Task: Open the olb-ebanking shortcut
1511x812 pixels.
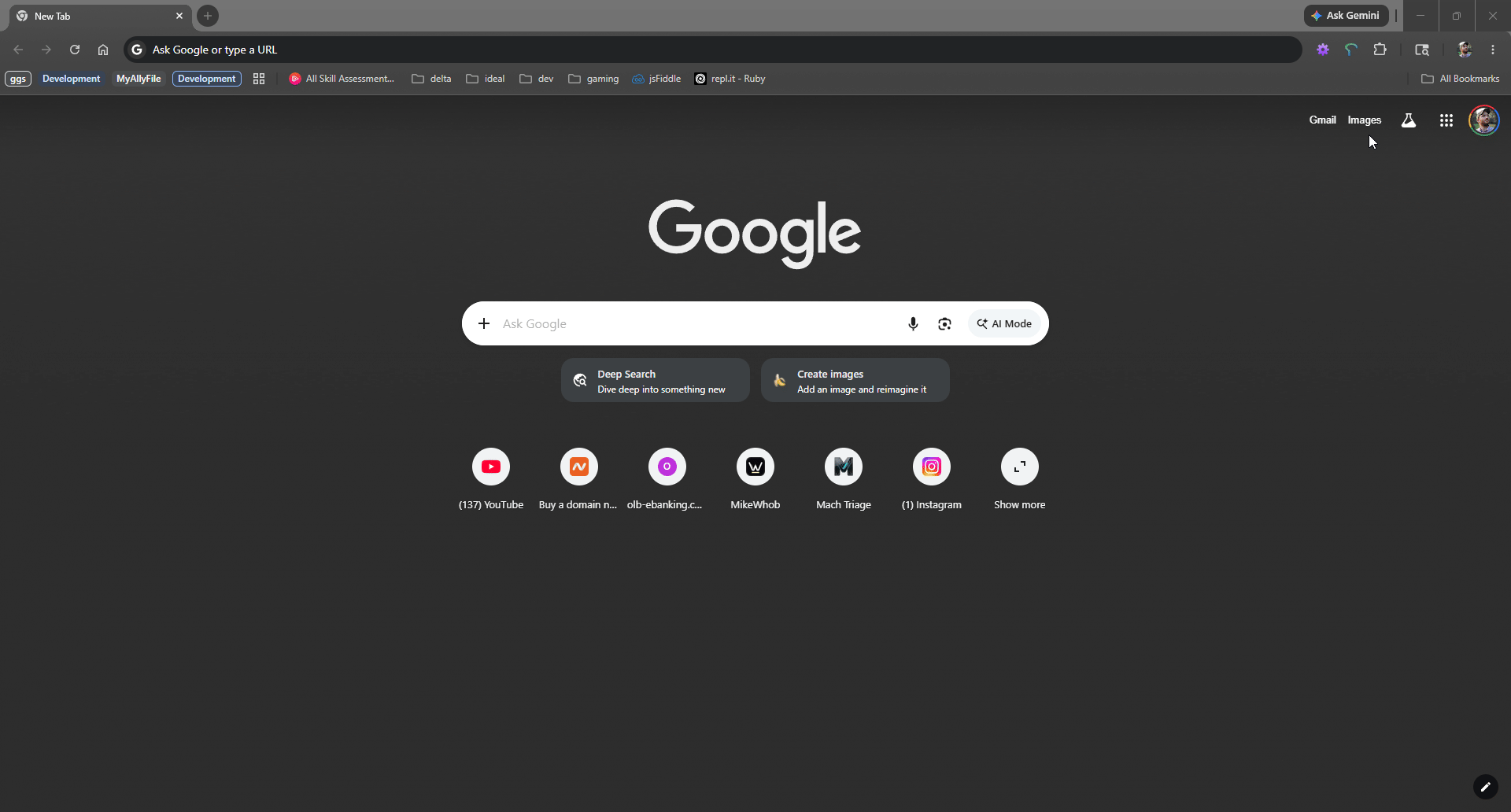Action: (667, 479)
